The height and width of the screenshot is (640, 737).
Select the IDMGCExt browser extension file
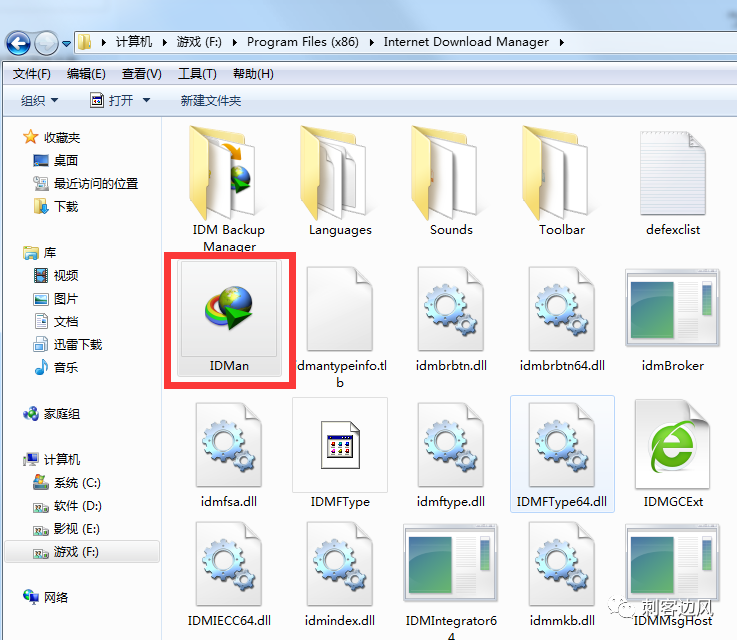[x=673, y=454]
